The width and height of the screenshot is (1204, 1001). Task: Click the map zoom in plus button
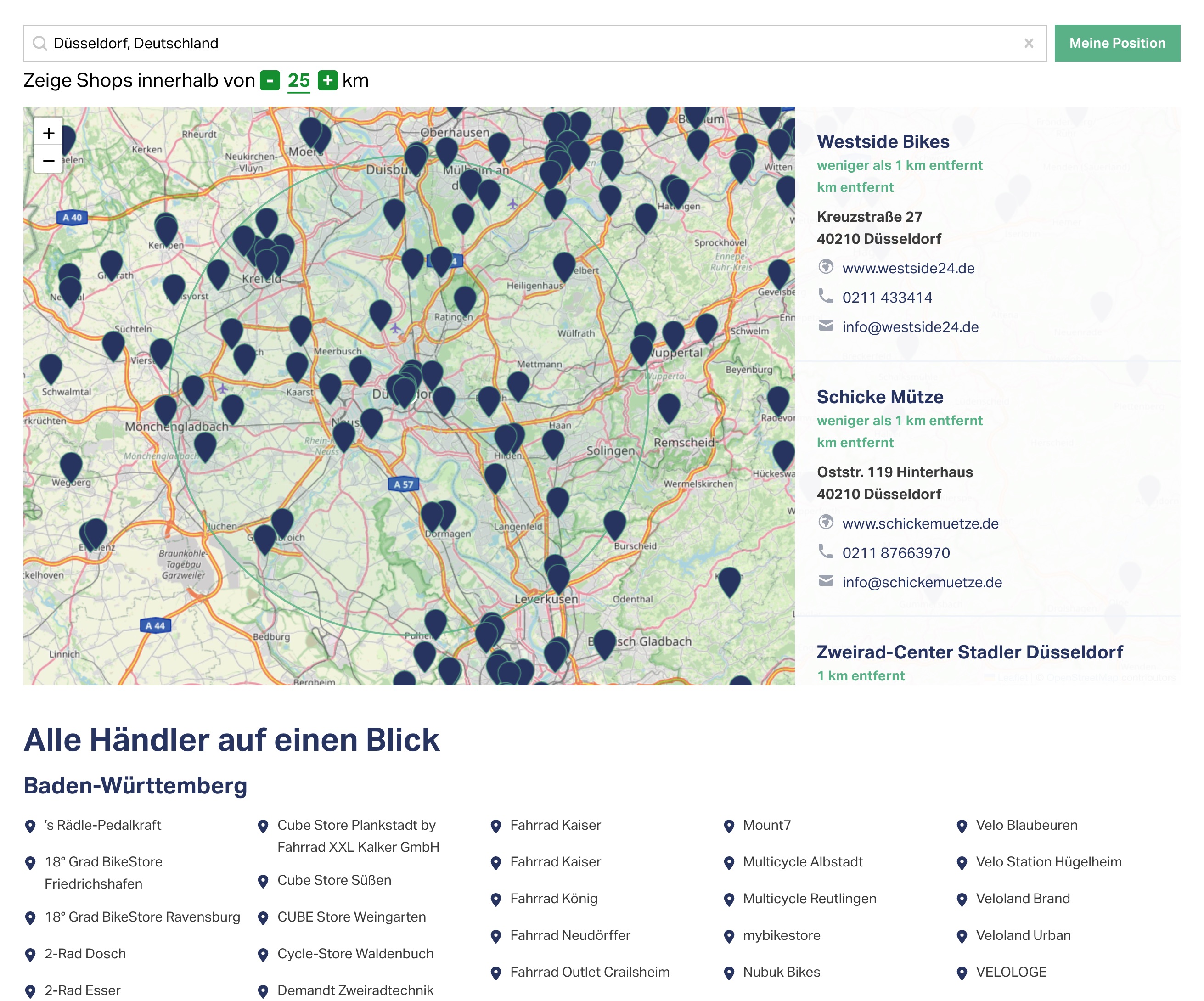[x=49, y=133]
